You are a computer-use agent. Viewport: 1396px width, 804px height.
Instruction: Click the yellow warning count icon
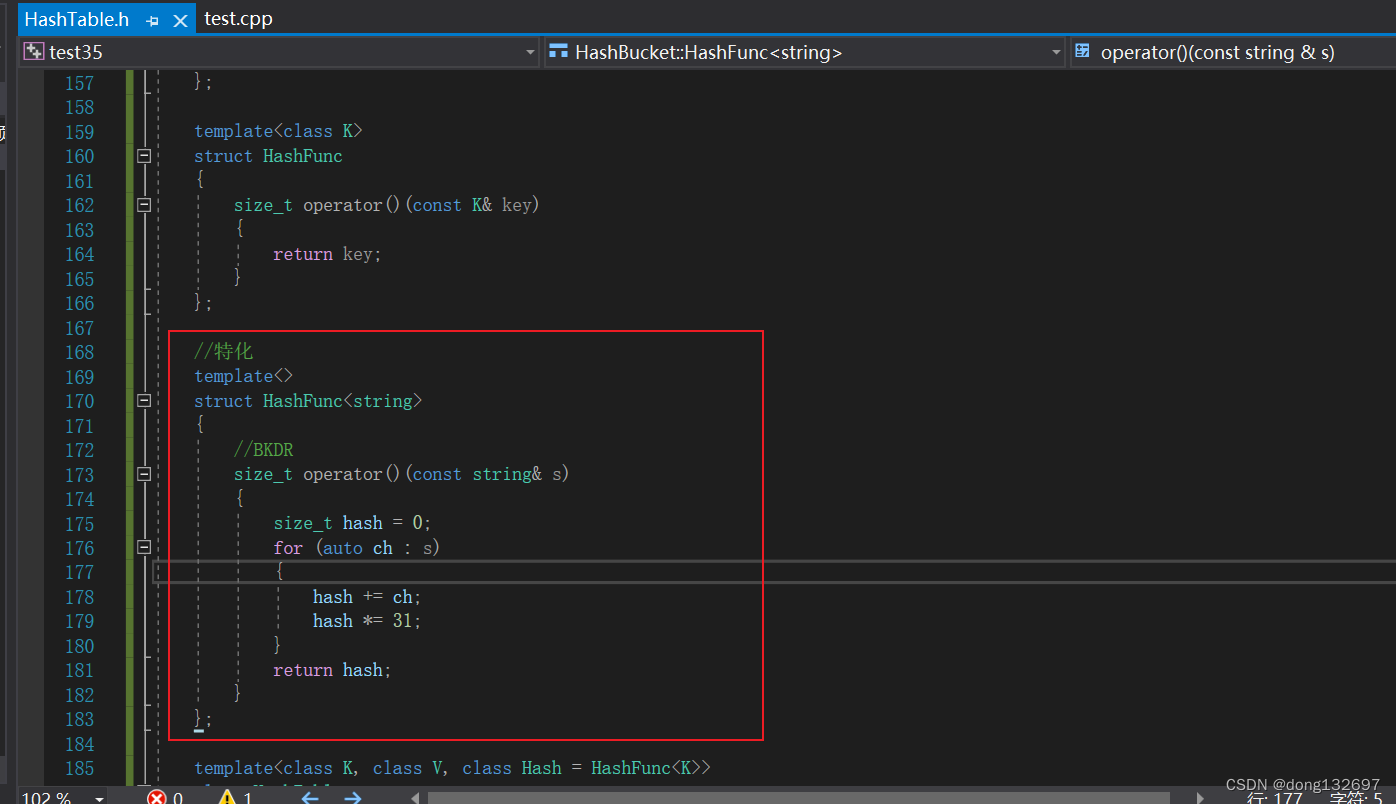tap(227, 797)
